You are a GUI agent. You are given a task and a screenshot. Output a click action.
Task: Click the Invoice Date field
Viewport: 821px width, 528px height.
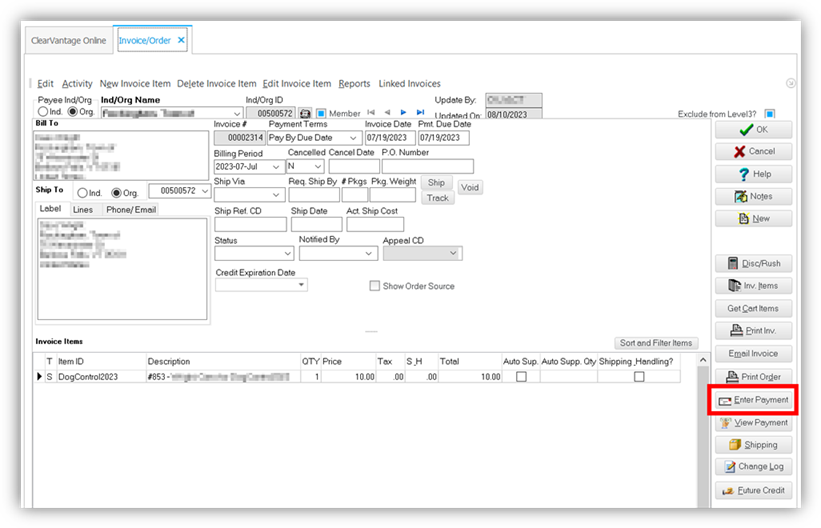tap(390, 138)
